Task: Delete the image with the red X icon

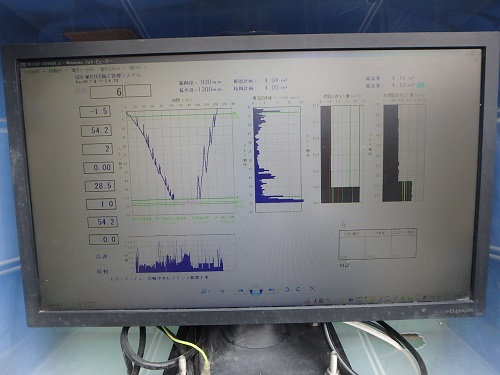Action: tap(312, 288)
